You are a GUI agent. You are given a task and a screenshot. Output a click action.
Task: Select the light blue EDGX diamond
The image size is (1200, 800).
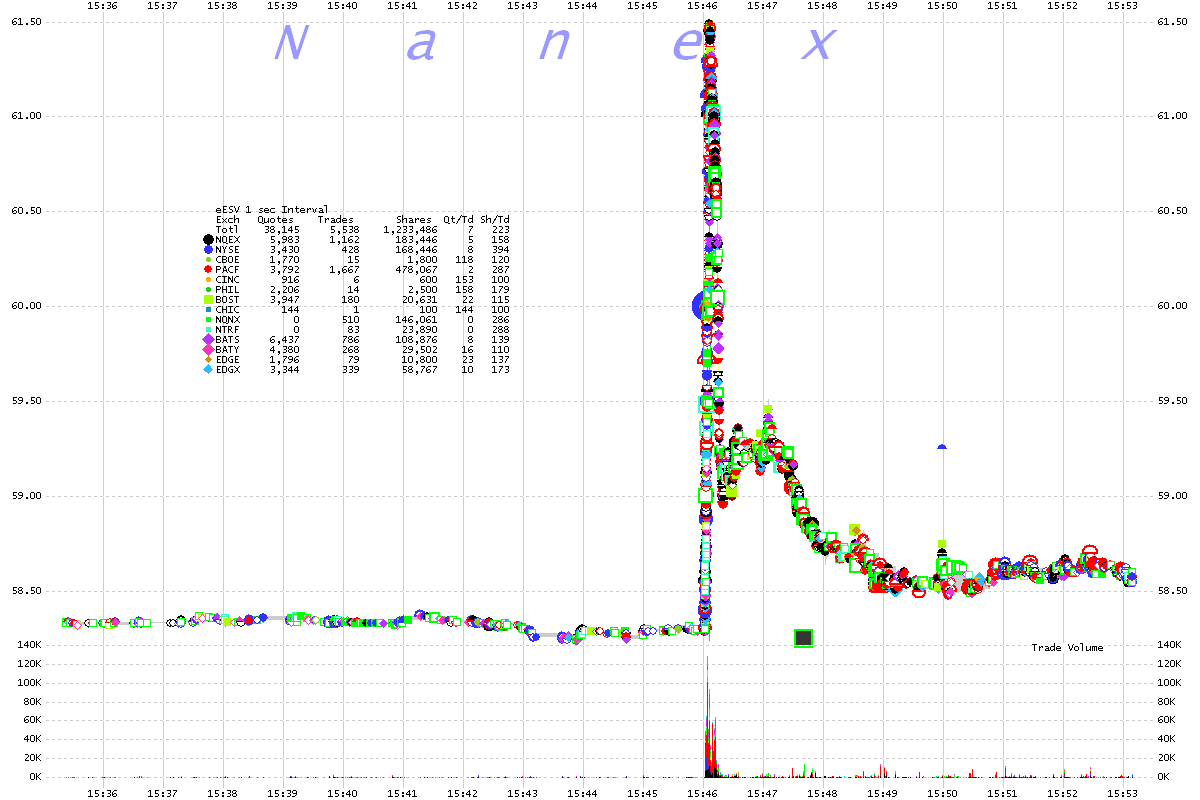click(x=208, y=370)
